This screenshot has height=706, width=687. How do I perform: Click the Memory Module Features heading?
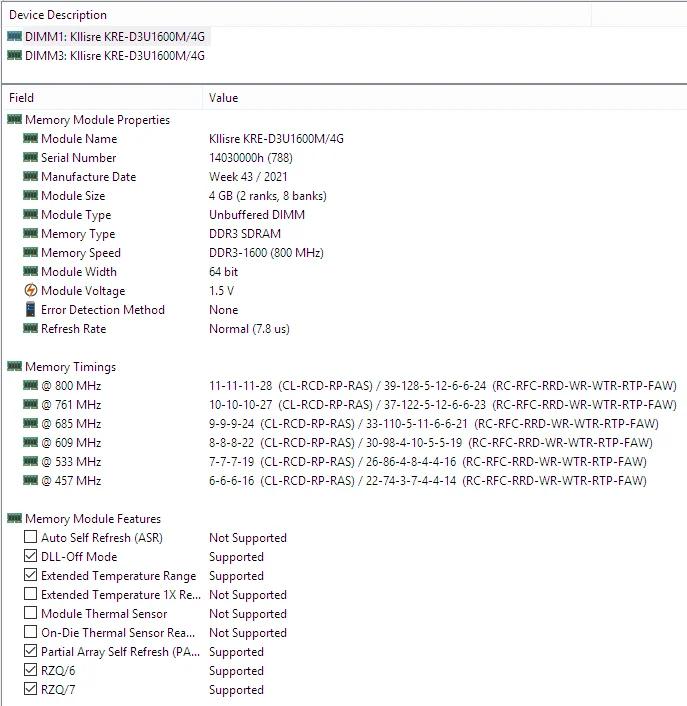pos(93,519)
